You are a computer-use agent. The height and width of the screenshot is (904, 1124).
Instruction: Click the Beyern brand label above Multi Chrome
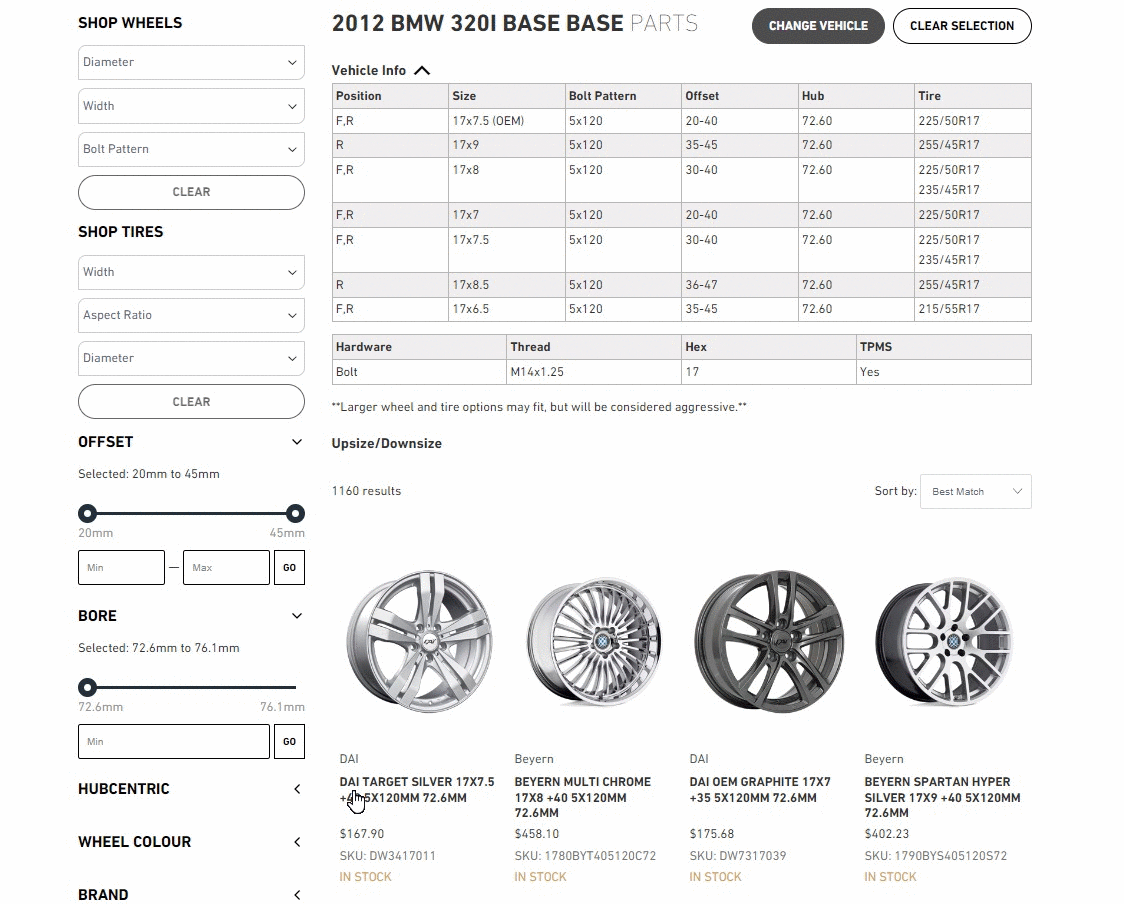[534, 758]
